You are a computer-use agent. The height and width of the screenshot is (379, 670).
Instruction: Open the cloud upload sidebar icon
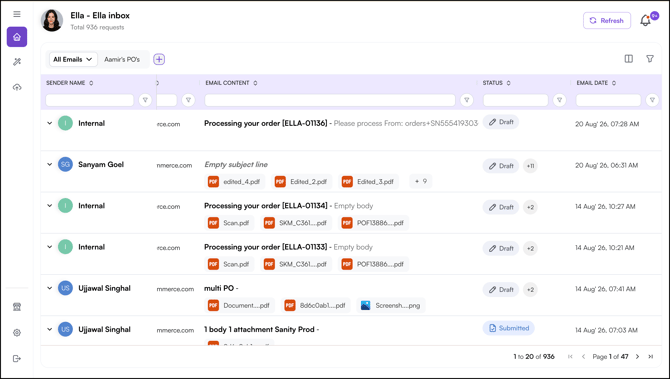pyautogui.click(x=17, y=87)
